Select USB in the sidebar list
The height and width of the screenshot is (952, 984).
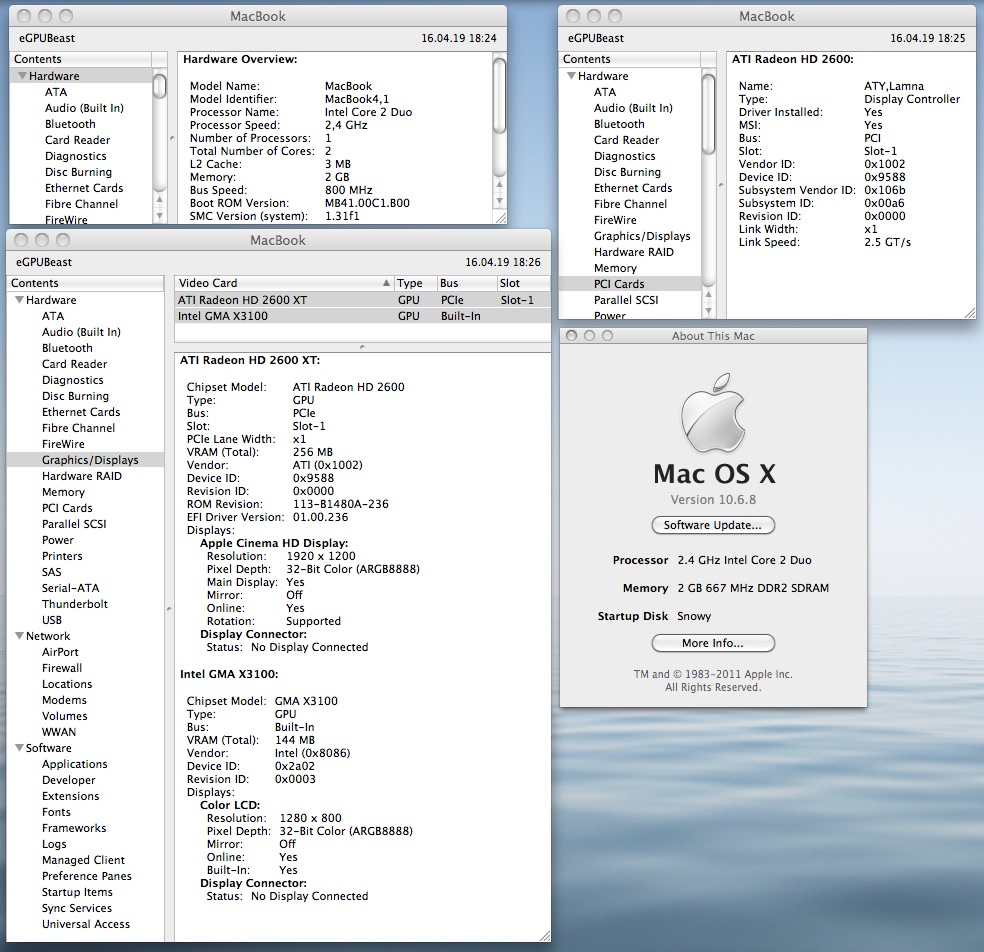pos(52,620)
